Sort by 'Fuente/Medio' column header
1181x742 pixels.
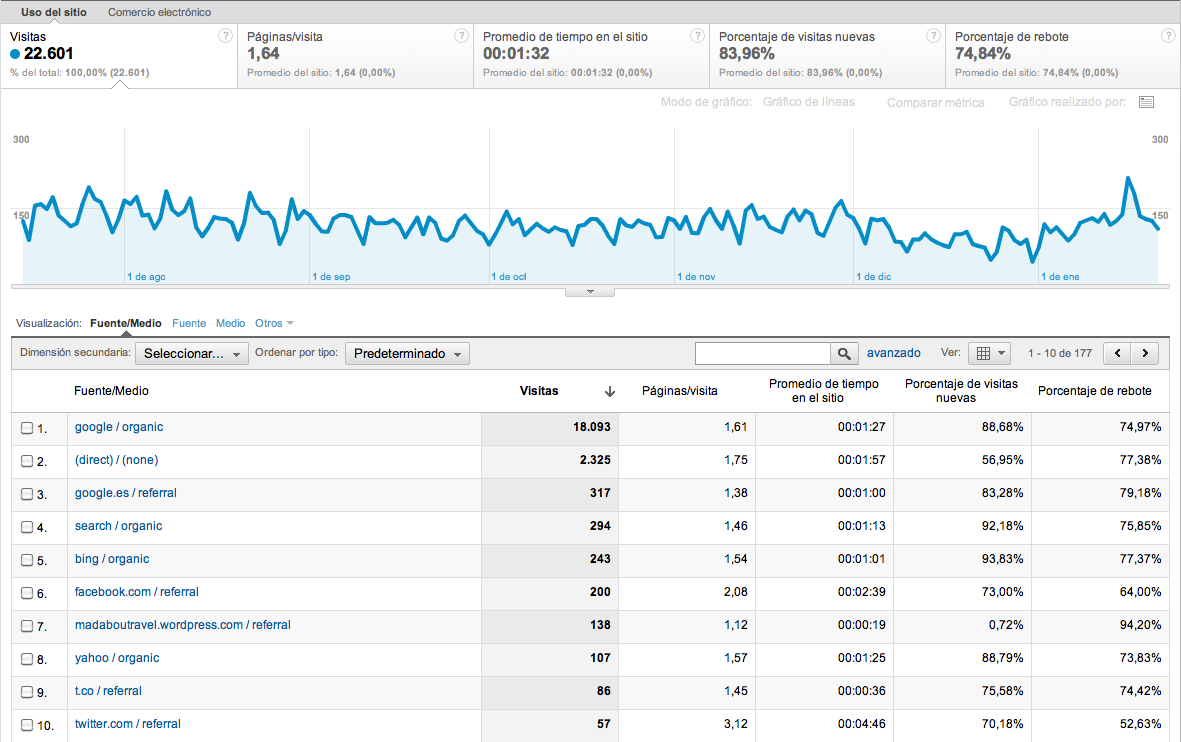click(111, 391)
